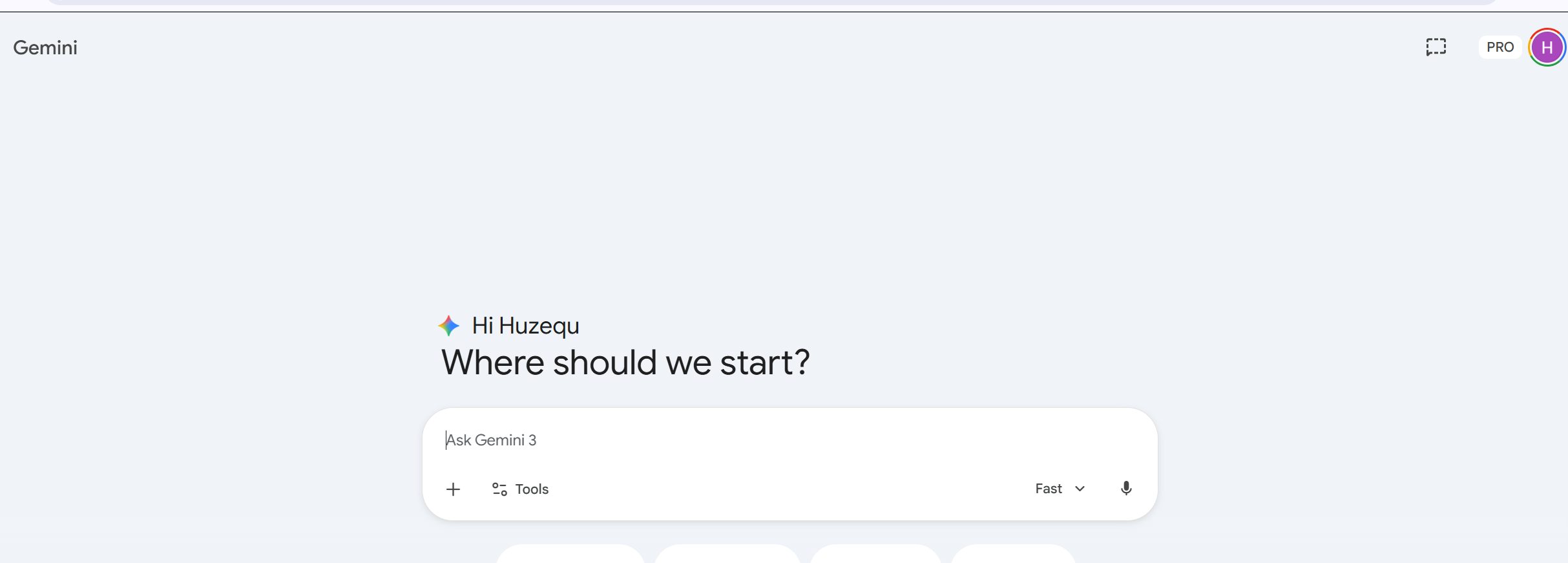Click the first suggestion chip below the prompt box

(x=570, y=554)
